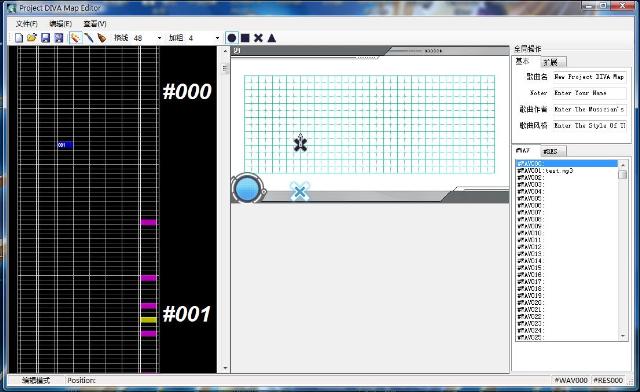
Task: Open the view menu labeled (V)
Action: tap(95, 24)
